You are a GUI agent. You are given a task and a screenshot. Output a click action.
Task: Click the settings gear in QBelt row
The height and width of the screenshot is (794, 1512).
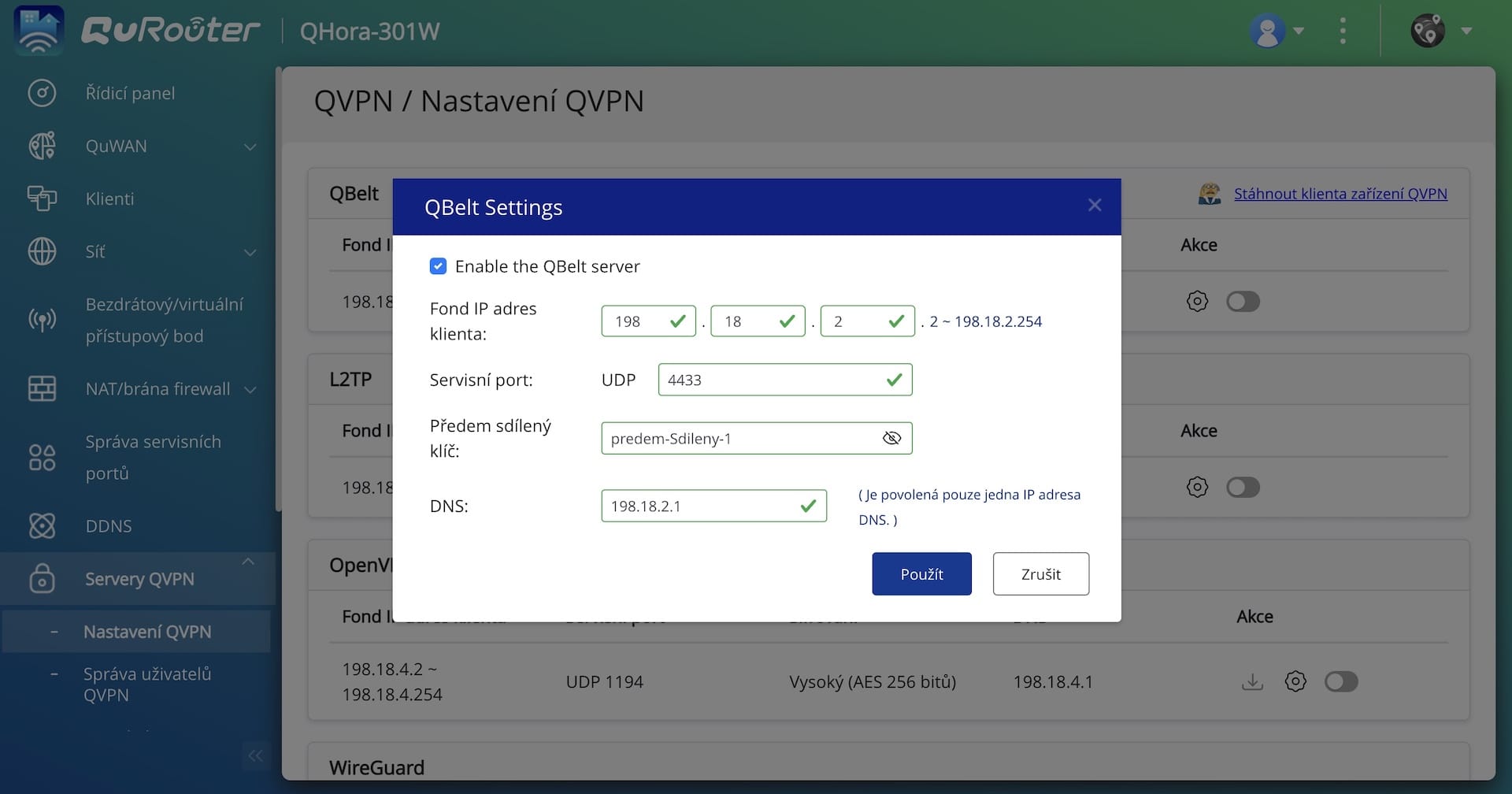point(1197,301)
